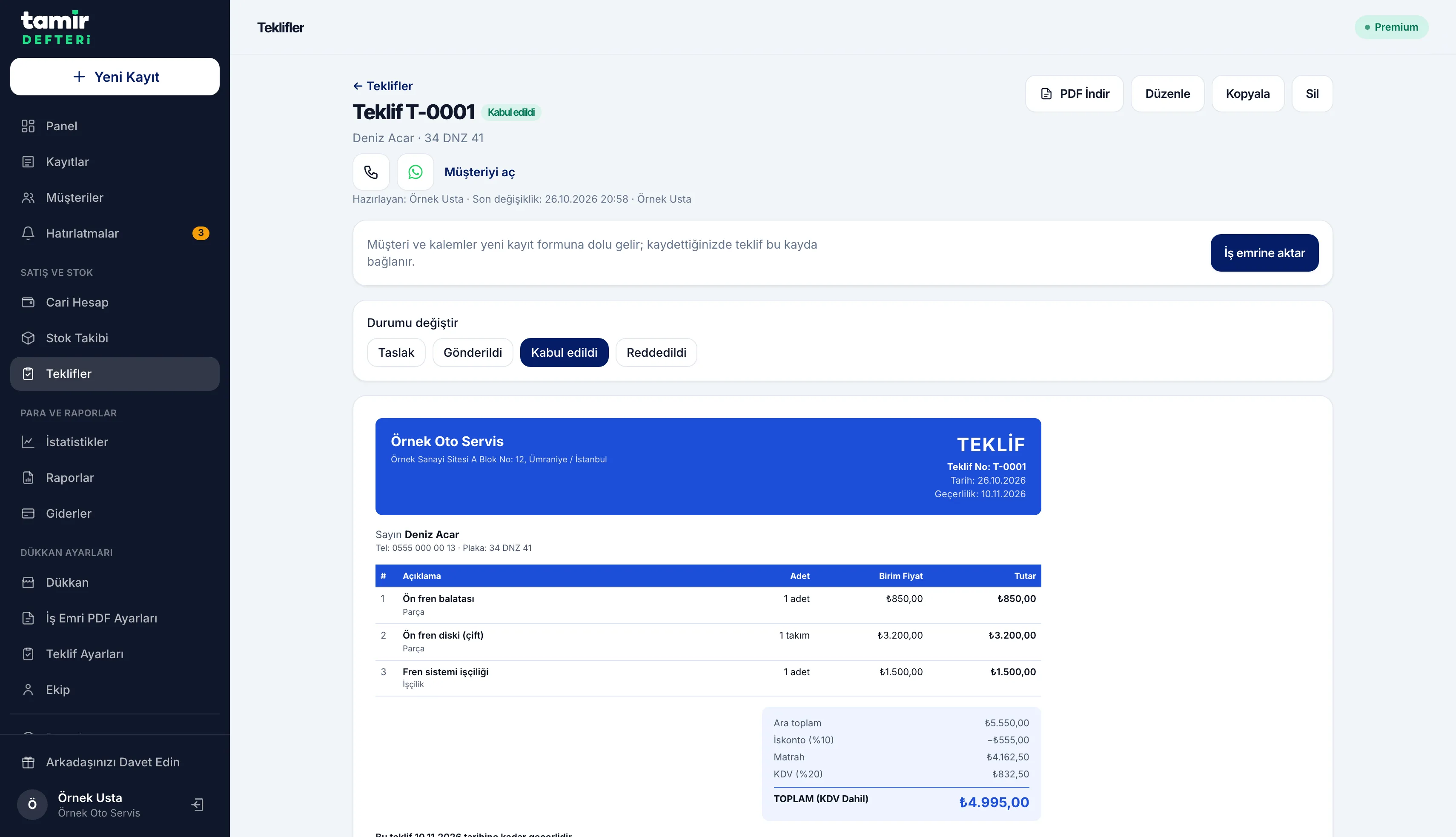
Task: Click the Cari Hesap wallet icon
Action: click(x=28, y=302)
